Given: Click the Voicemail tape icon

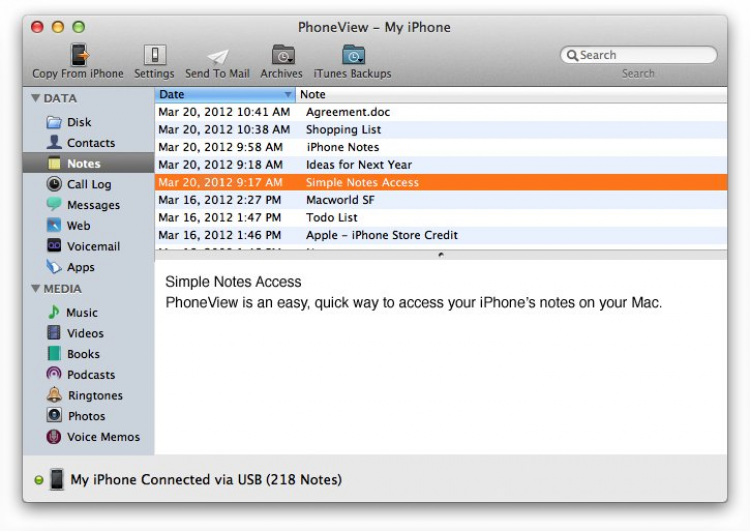Looking at the screenshot, I should coord(54,245).
